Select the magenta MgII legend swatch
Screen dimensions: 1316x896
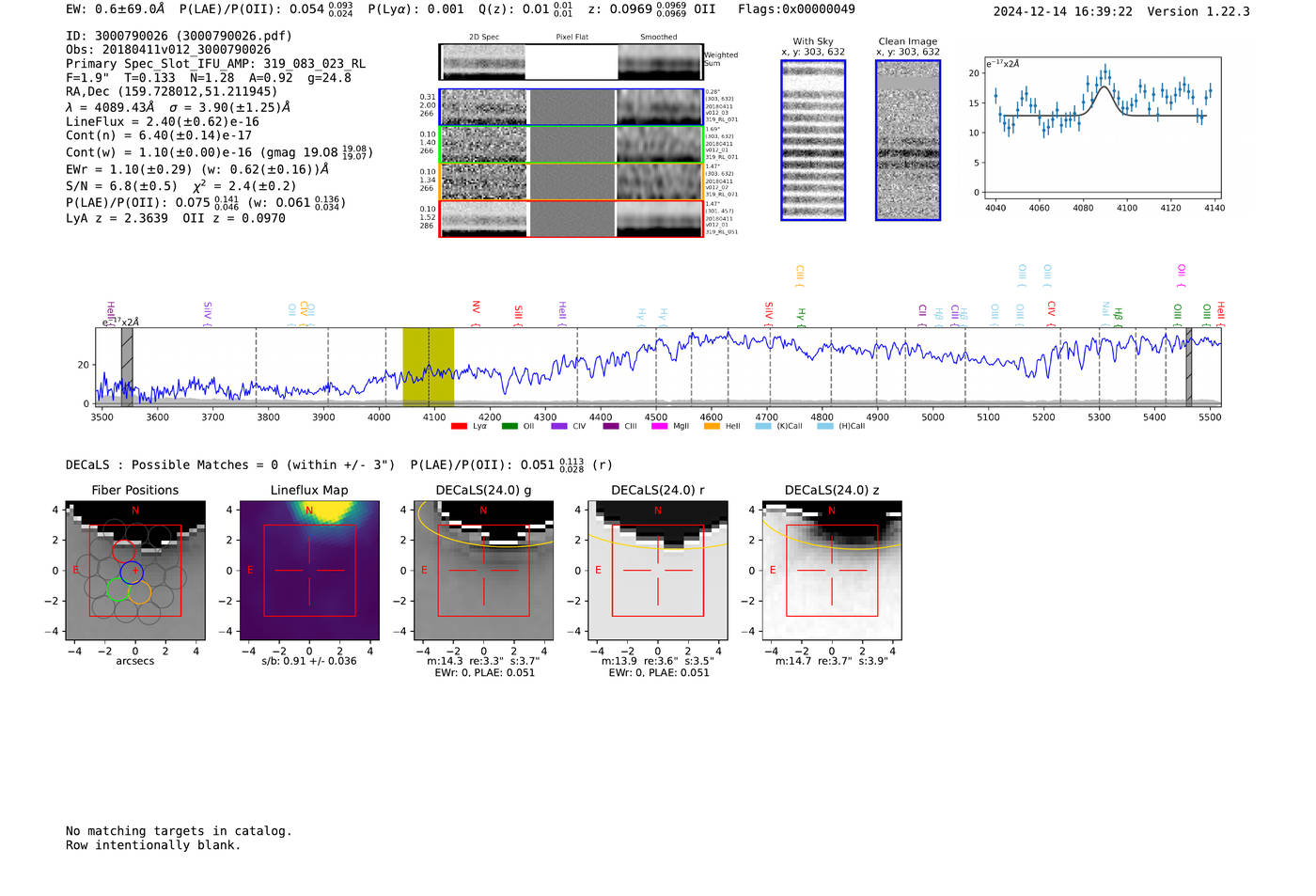pyautogui.click(x=660, y=426)
